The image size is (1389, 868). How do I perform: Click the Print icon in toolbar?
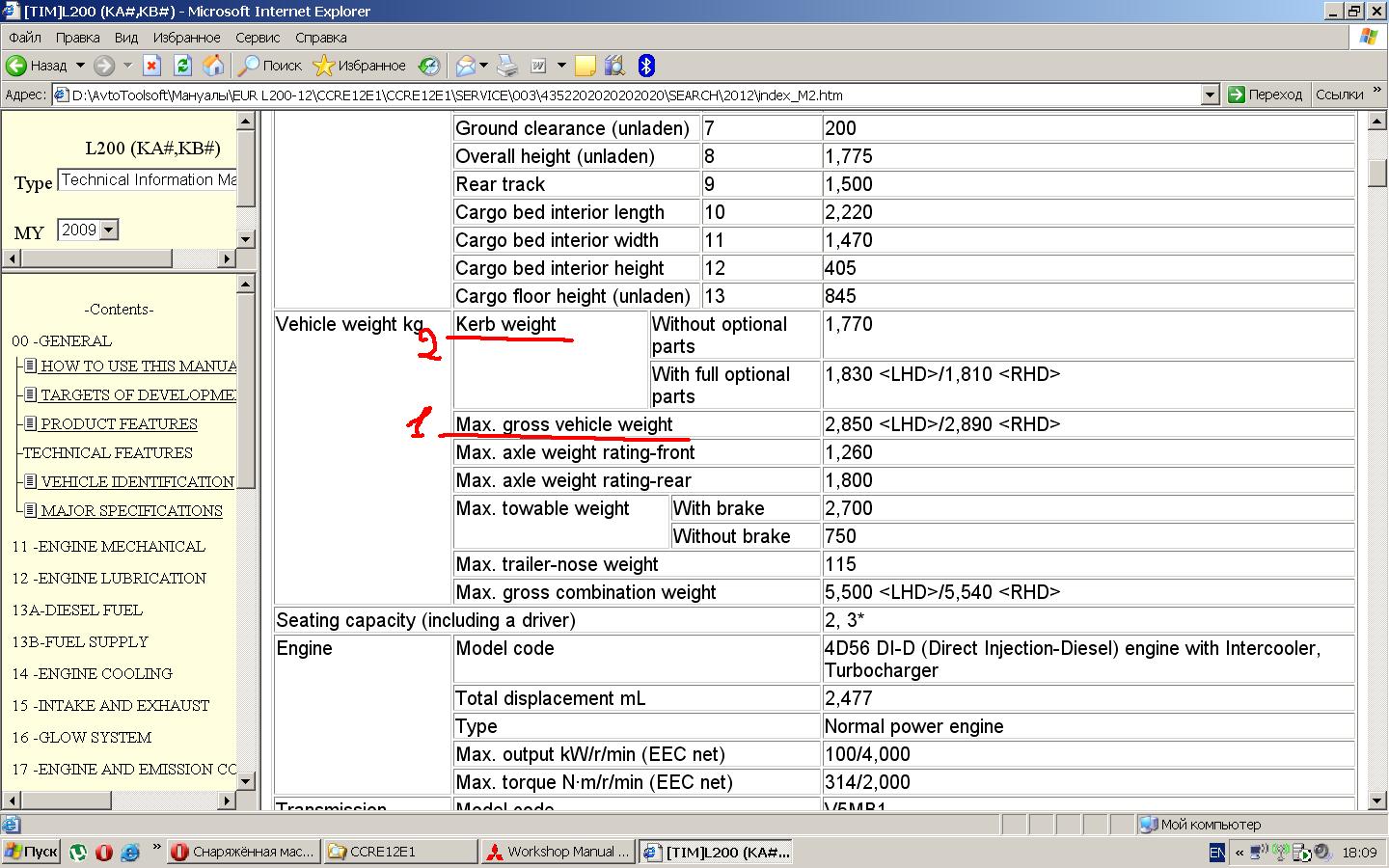point(507,66)
